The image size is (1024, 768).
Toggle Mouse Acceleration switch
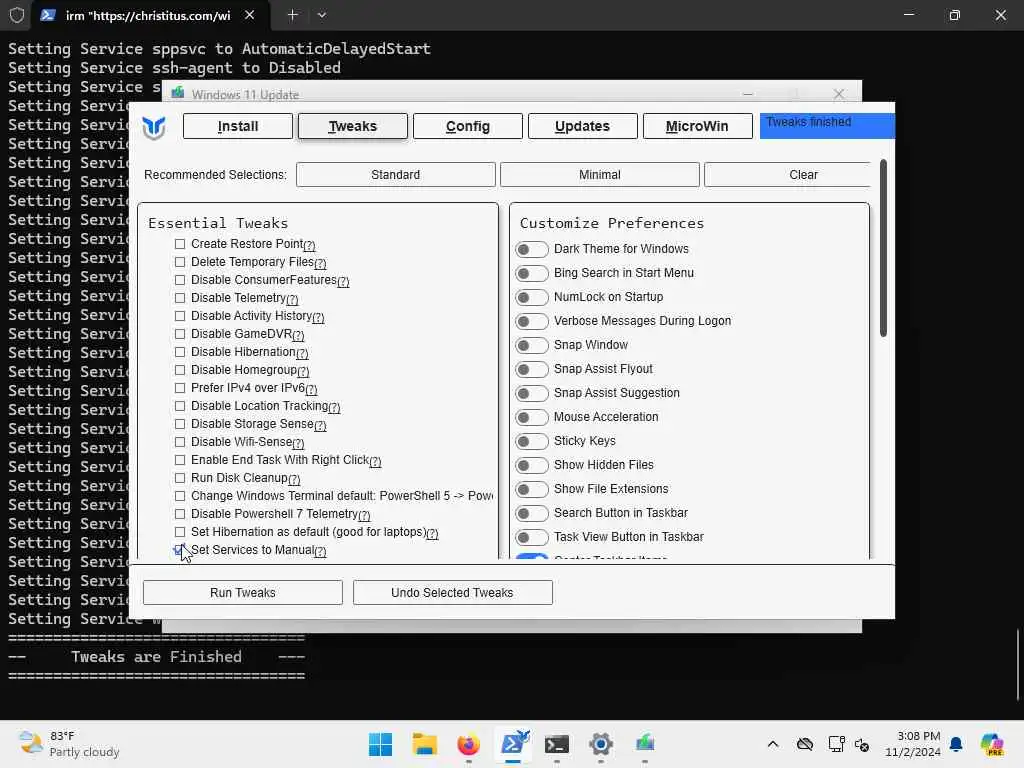click(532, 417)
